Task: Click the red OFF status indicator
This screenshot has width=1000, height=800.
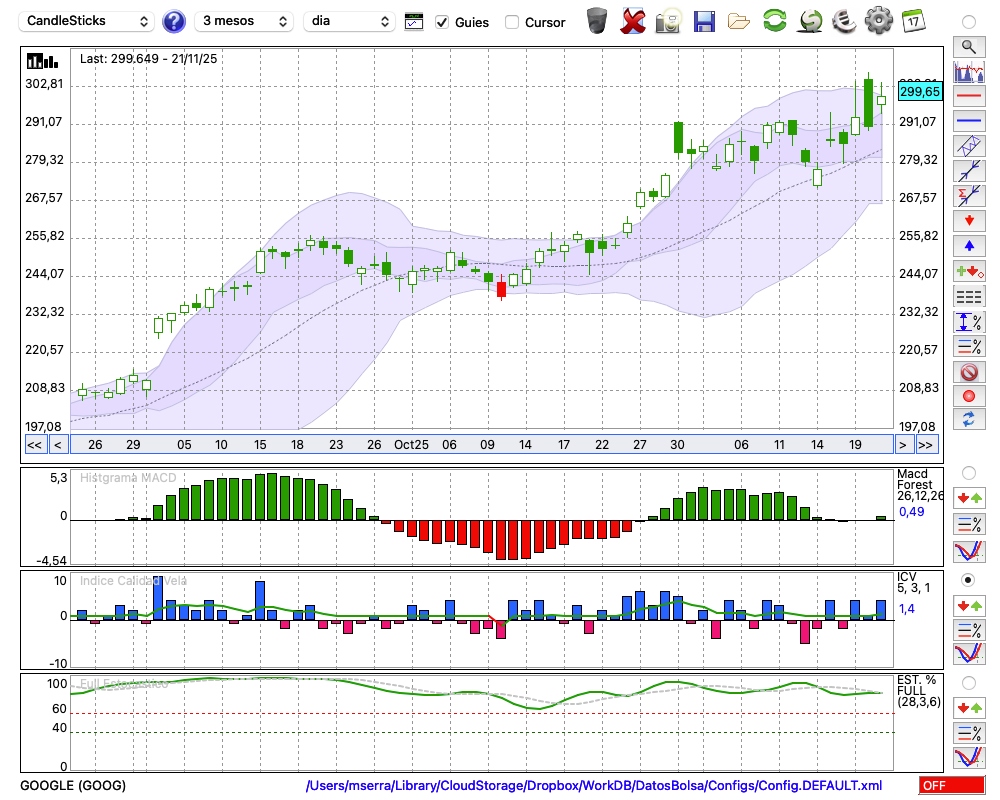Action: click(x=950, y=786)
